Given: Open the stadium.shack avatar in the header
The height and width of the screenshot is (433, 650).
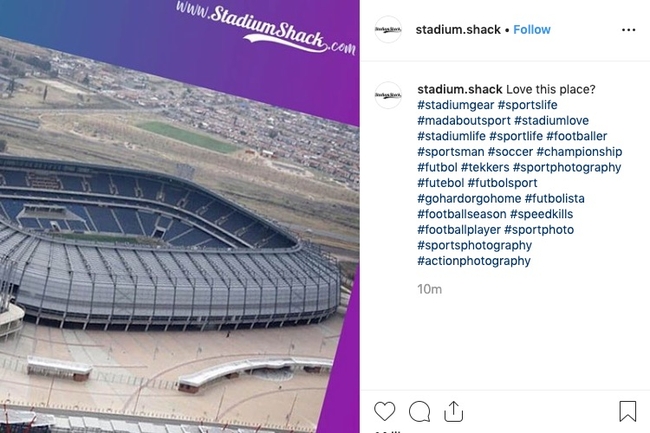Looking at the screenshot, I should (388, 30).
